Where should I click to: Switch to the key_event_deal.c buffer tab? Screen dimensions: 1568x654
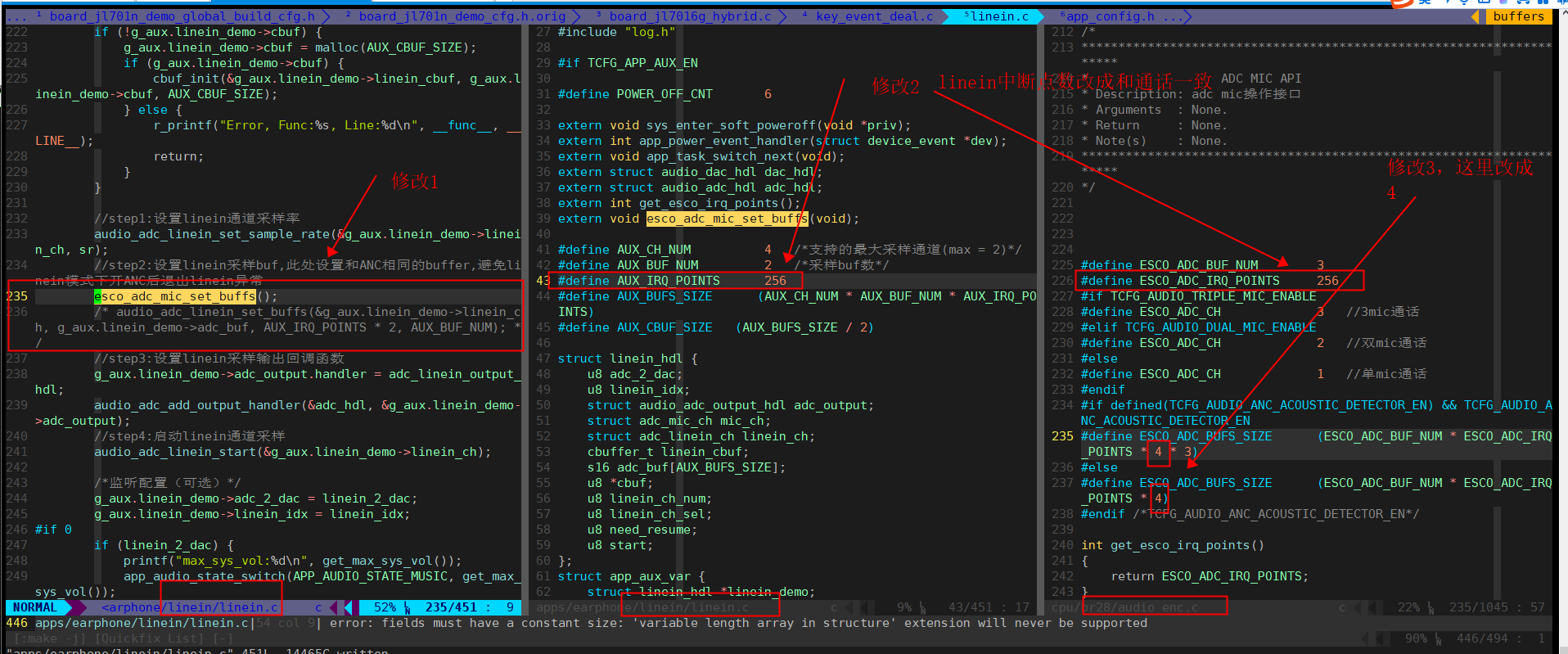(867, 16)
